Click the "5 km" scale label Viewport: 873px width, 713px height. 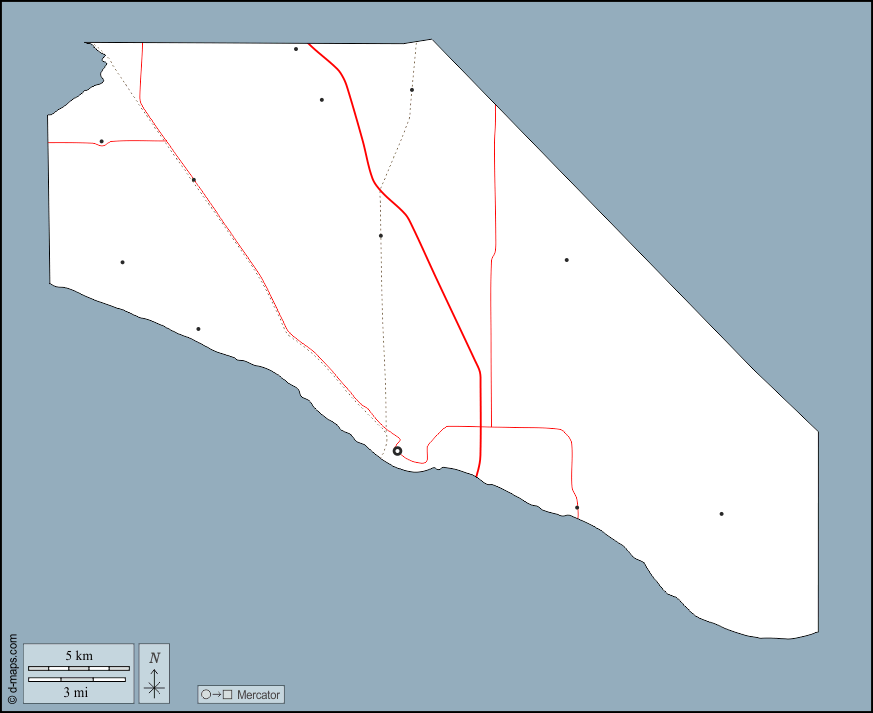pyautogui.click(x=79, y=656)
